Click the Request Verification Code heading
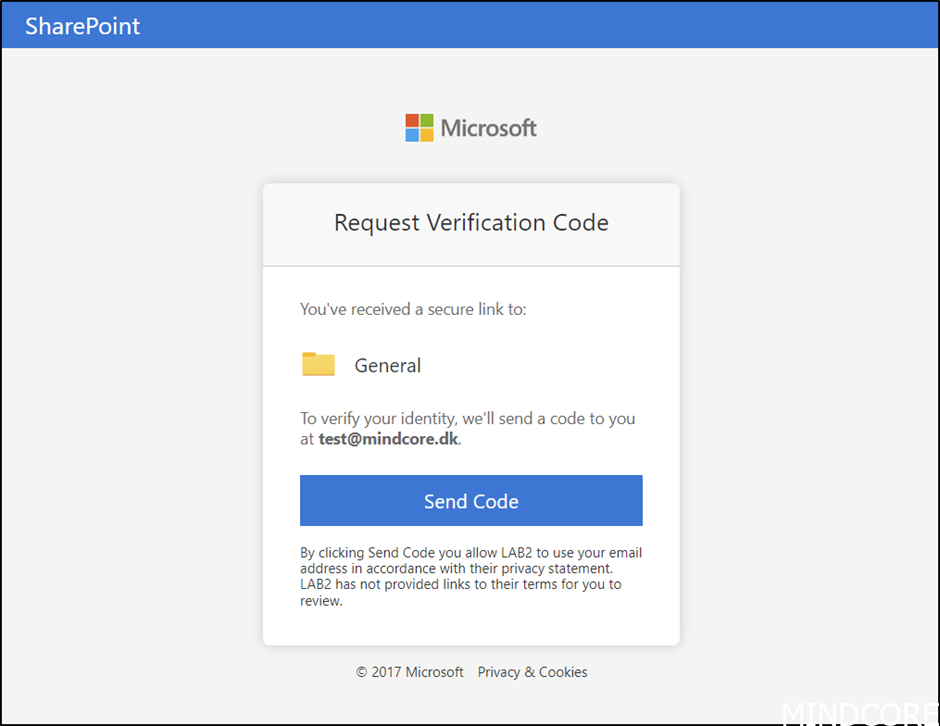 [471, 222]
